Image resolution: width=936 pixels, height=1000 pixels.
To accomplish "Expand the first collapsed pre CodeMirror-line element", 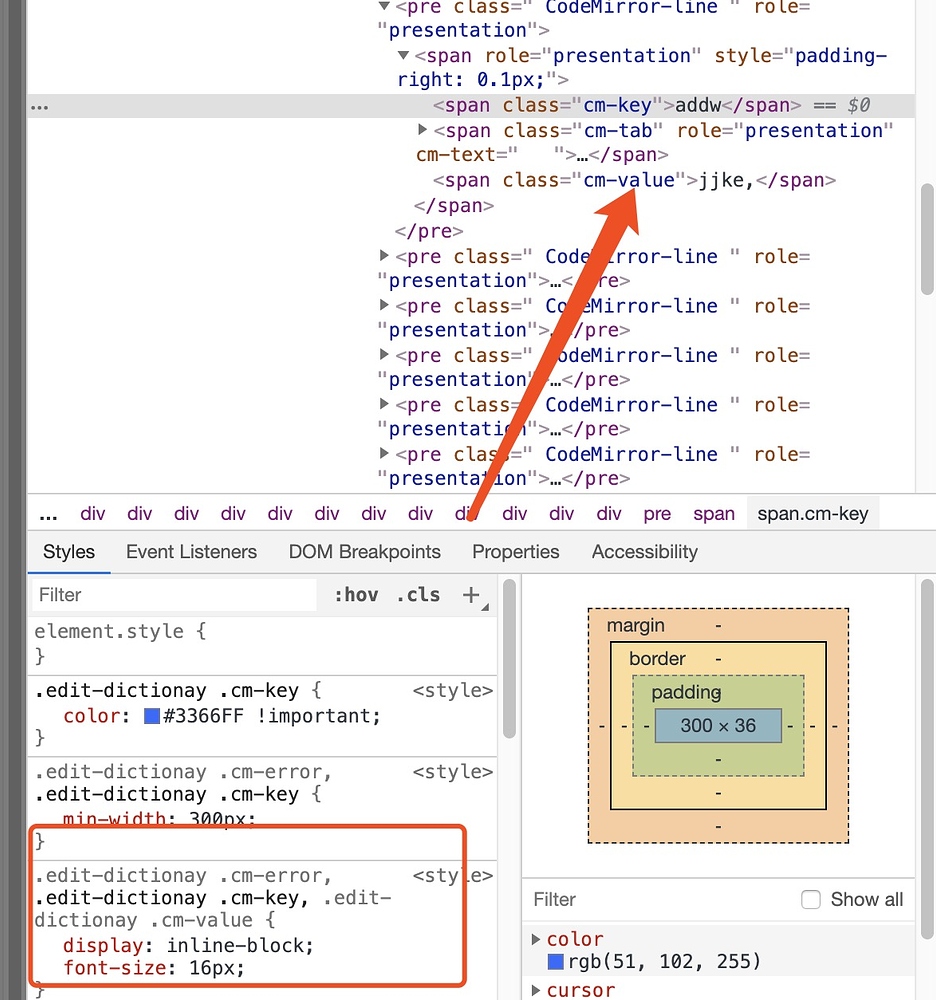I will click(385, 256).
